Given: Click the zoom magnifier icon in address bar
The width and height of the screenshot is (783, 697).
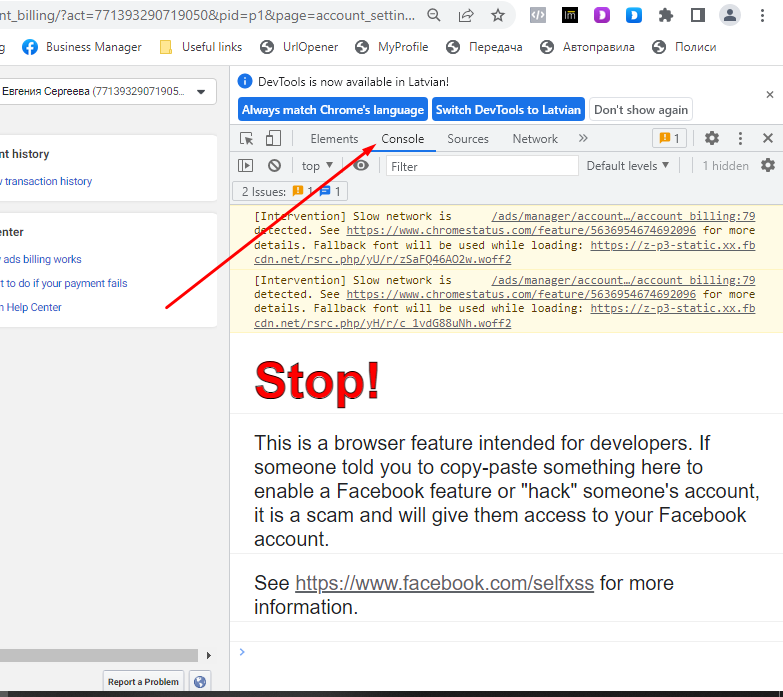Looking at the screenshot, I should [x=434, y=15].
